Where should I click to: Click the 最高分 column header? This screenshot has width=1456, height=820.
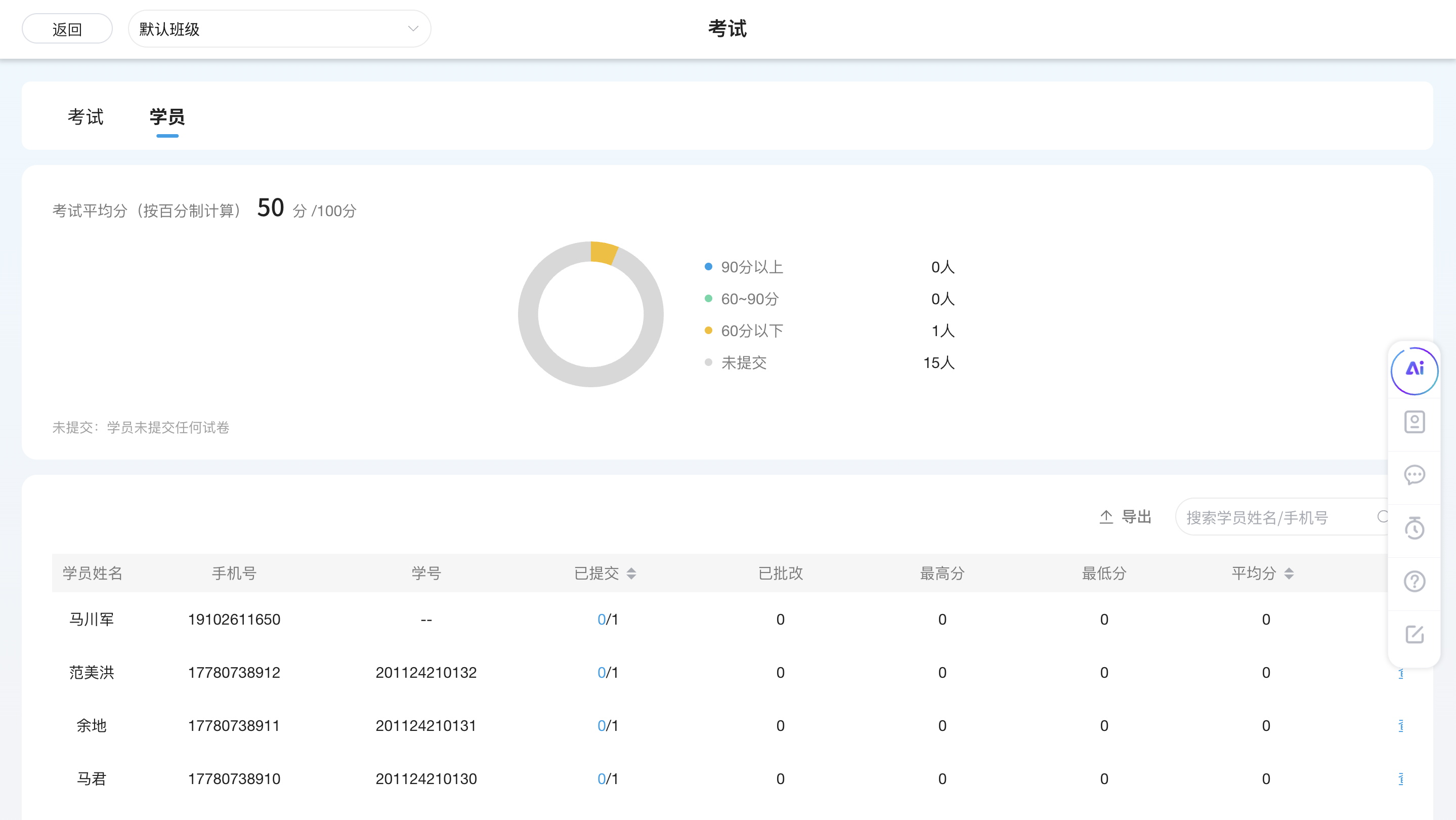[942, 573]
